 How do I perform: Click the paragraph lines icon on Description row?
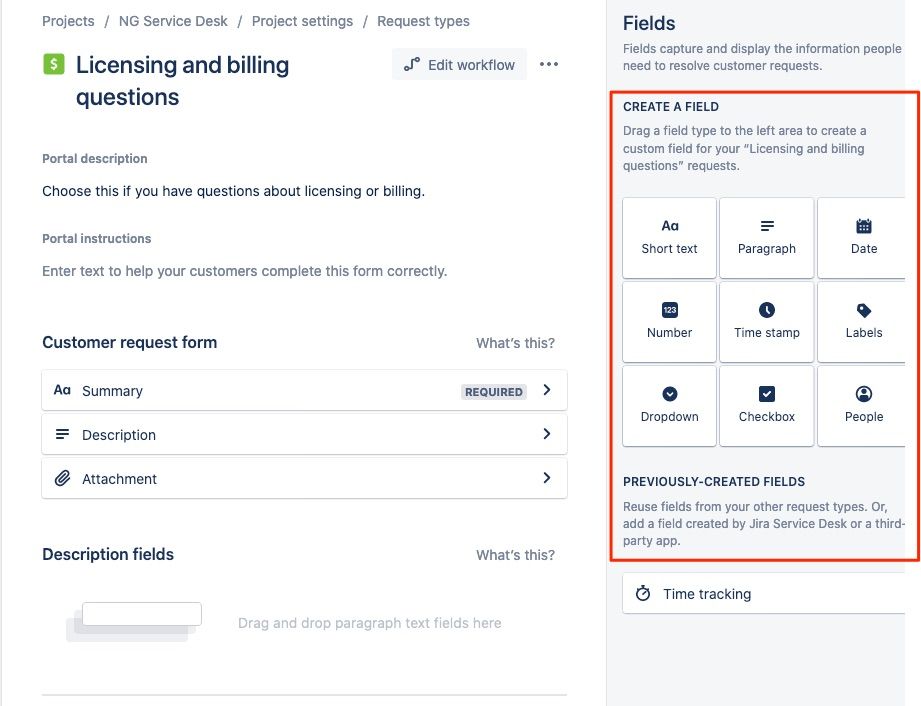pos(62,434)
